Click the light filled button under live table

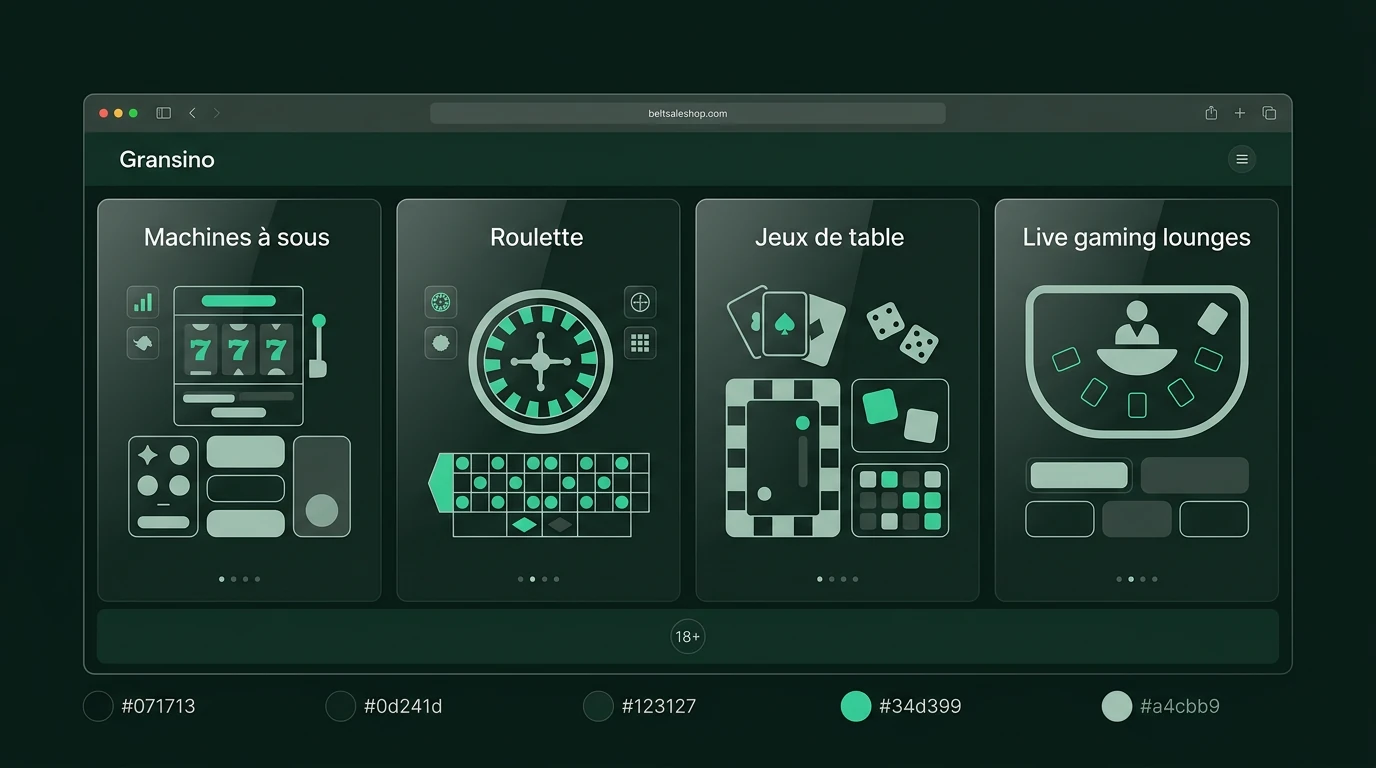[1079, 475]
